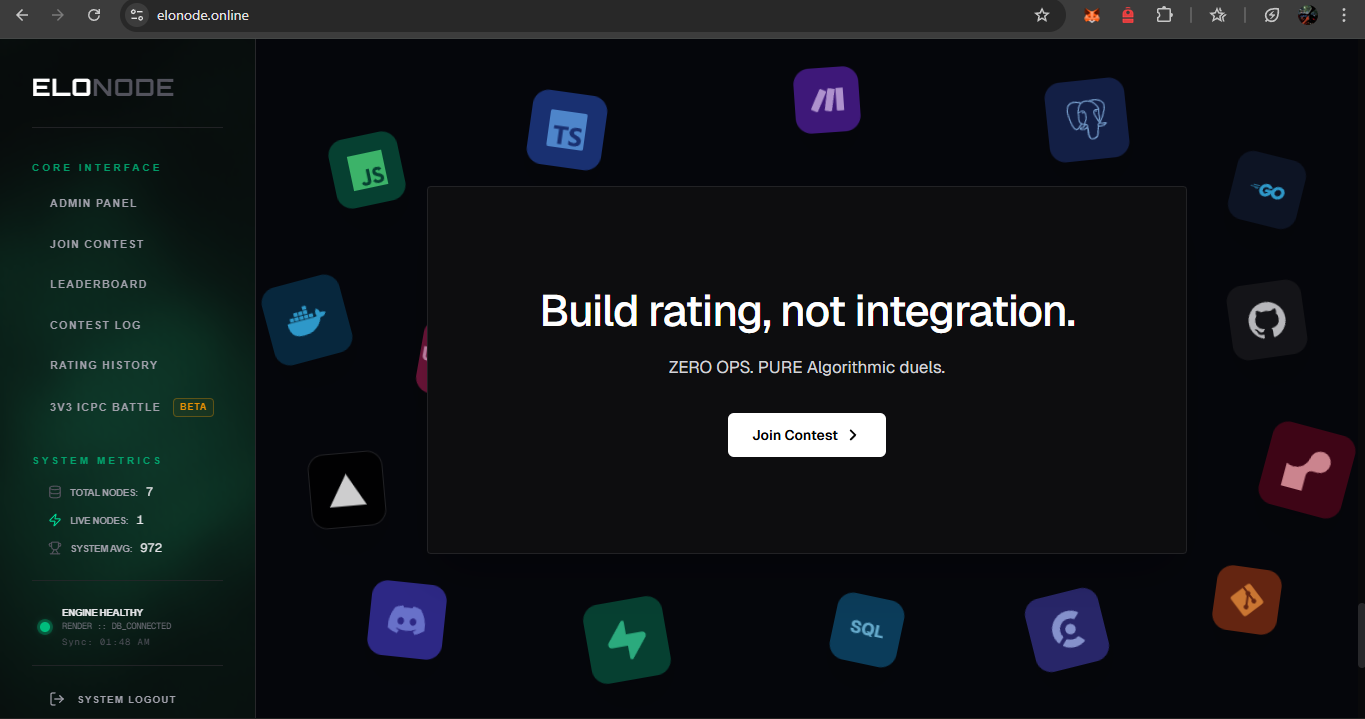Open the browser extensions puzzle icon
The image size is (1365, 719).
point(1164,15)
